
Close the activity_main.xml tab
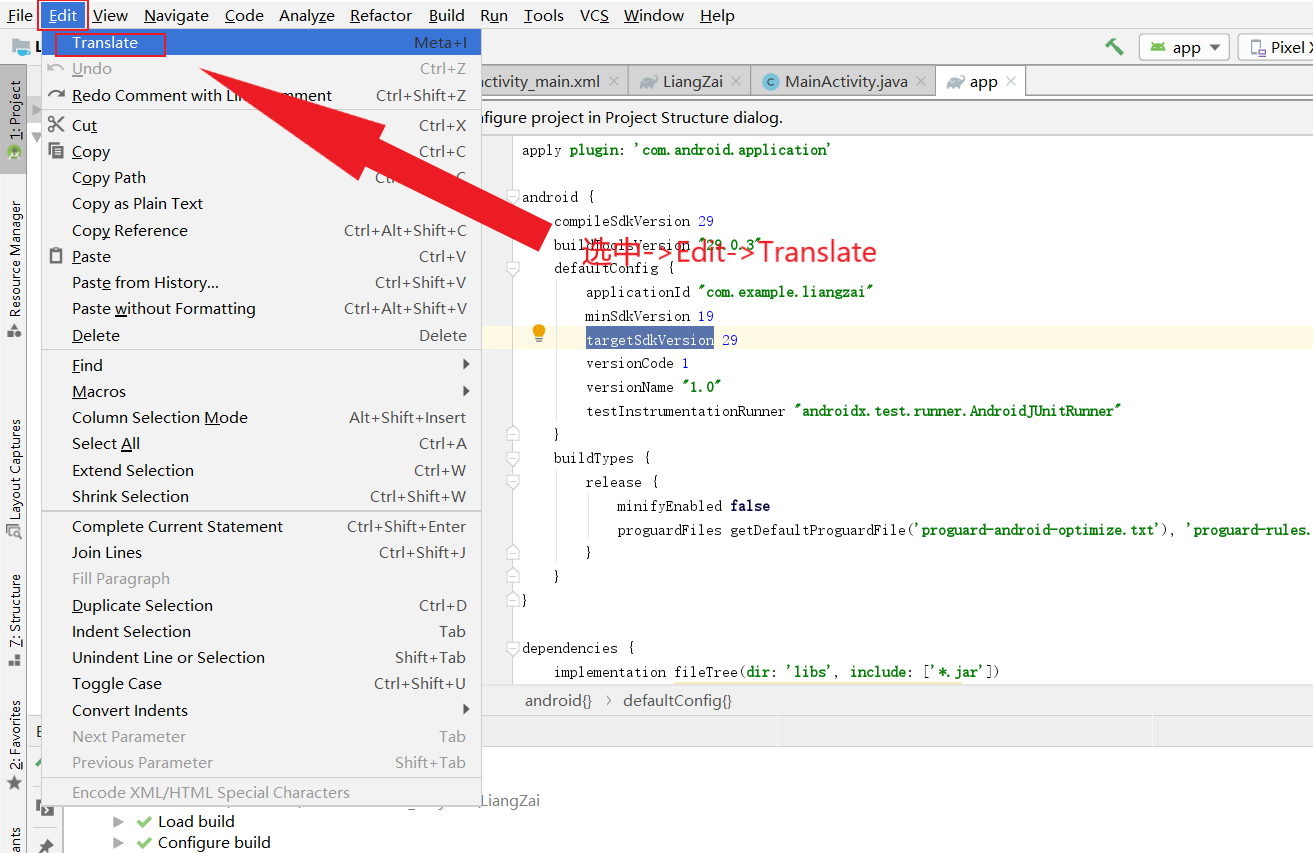(x=612, y=82)
